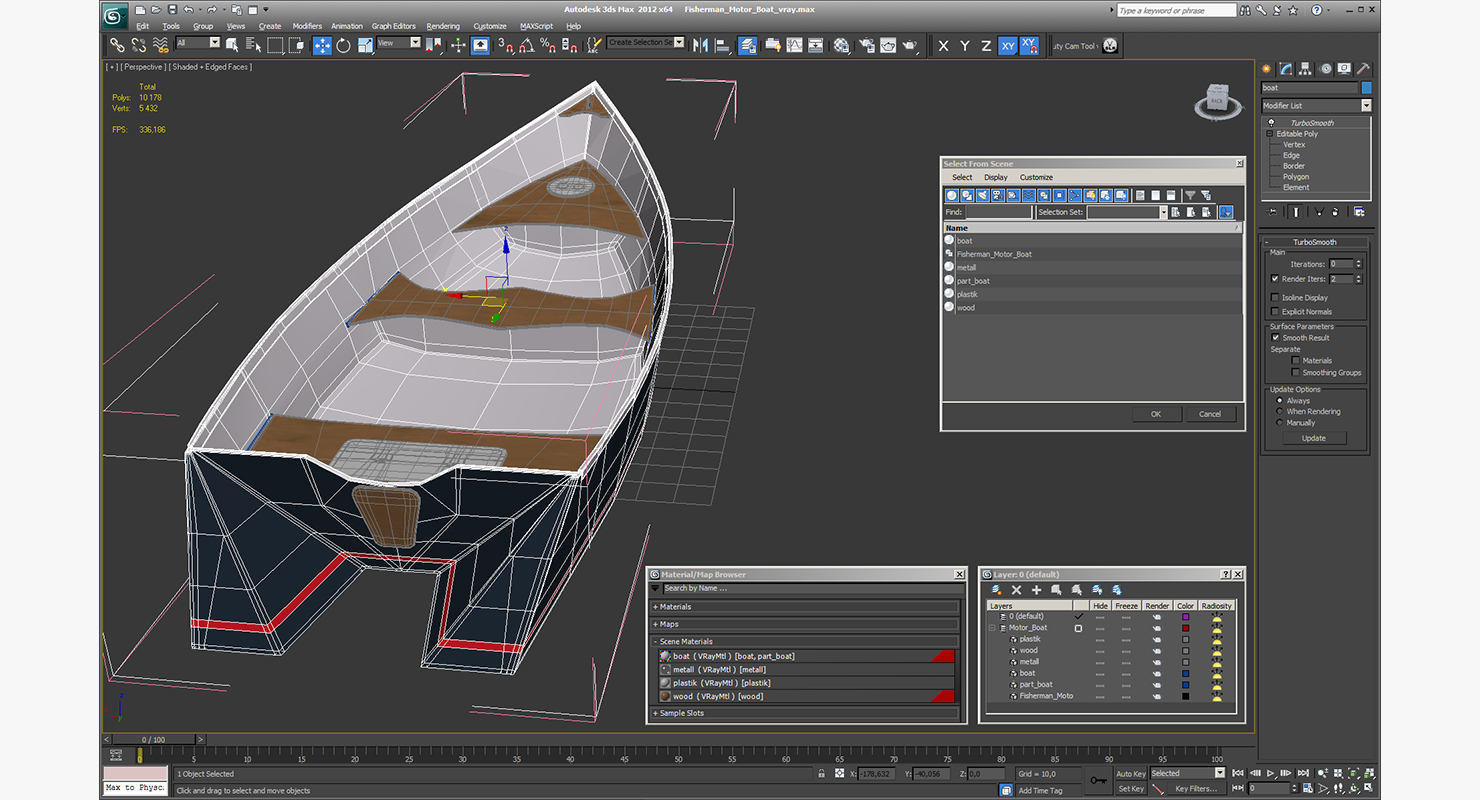Click the Bind to Space Warp icon

161,45
